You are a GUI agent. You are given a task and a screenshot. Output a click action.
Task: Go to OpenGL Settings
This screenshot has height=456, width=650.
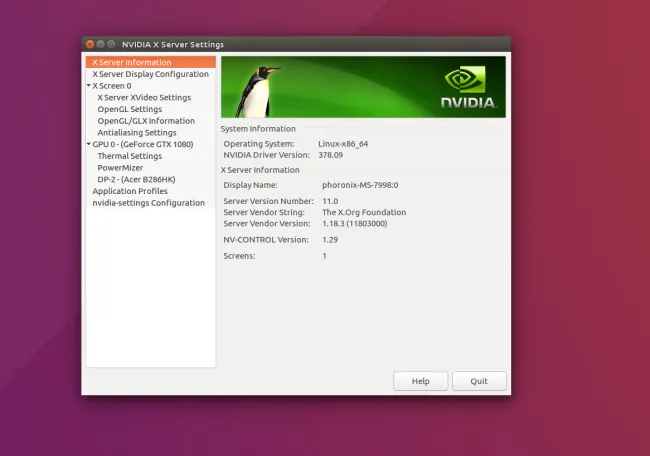pyautogui.click(x=130, y=109)
